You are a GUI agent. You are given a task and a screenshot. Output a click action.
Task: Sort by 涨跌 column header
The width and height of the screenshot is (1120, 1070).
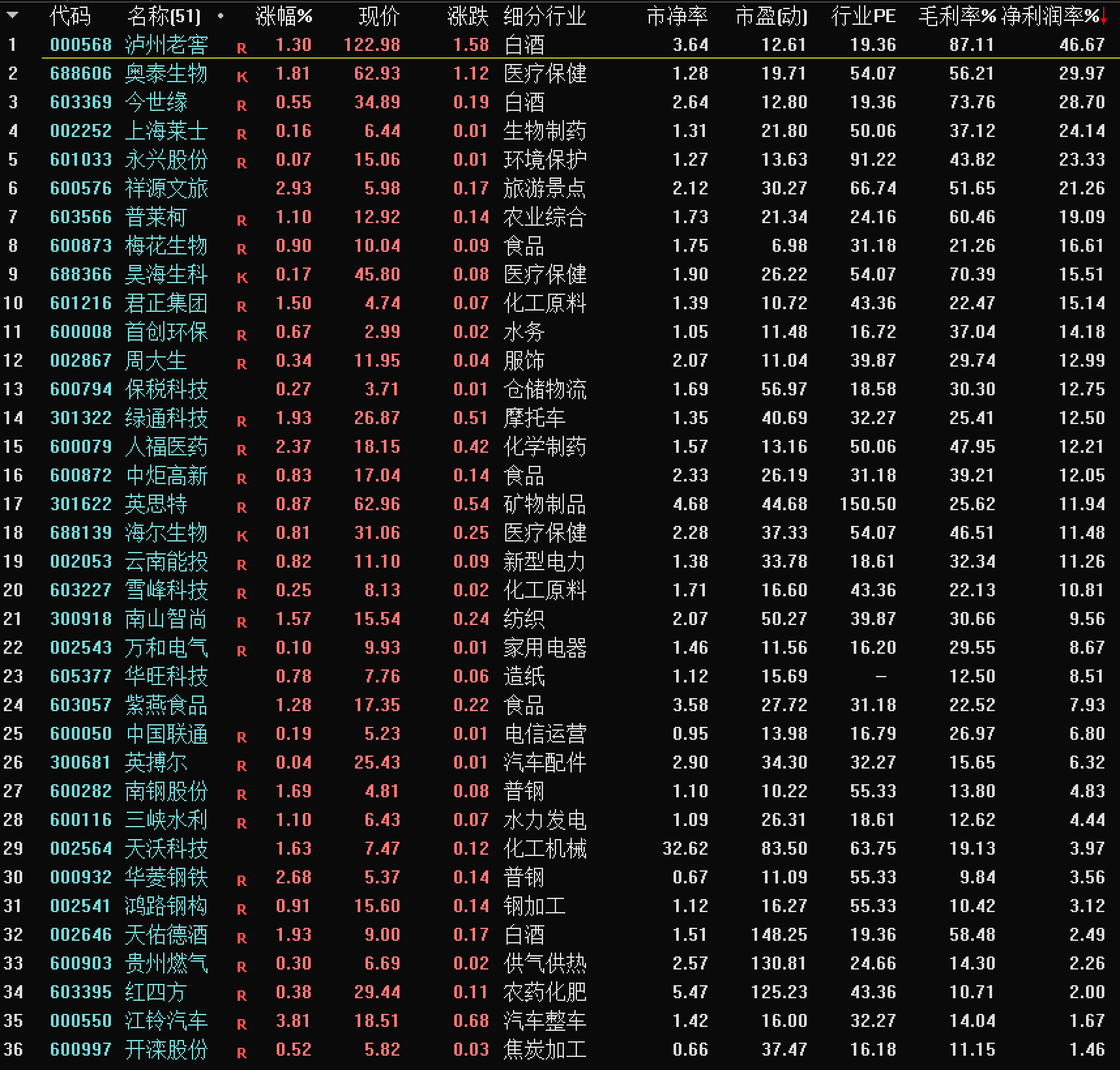[468, 16]
